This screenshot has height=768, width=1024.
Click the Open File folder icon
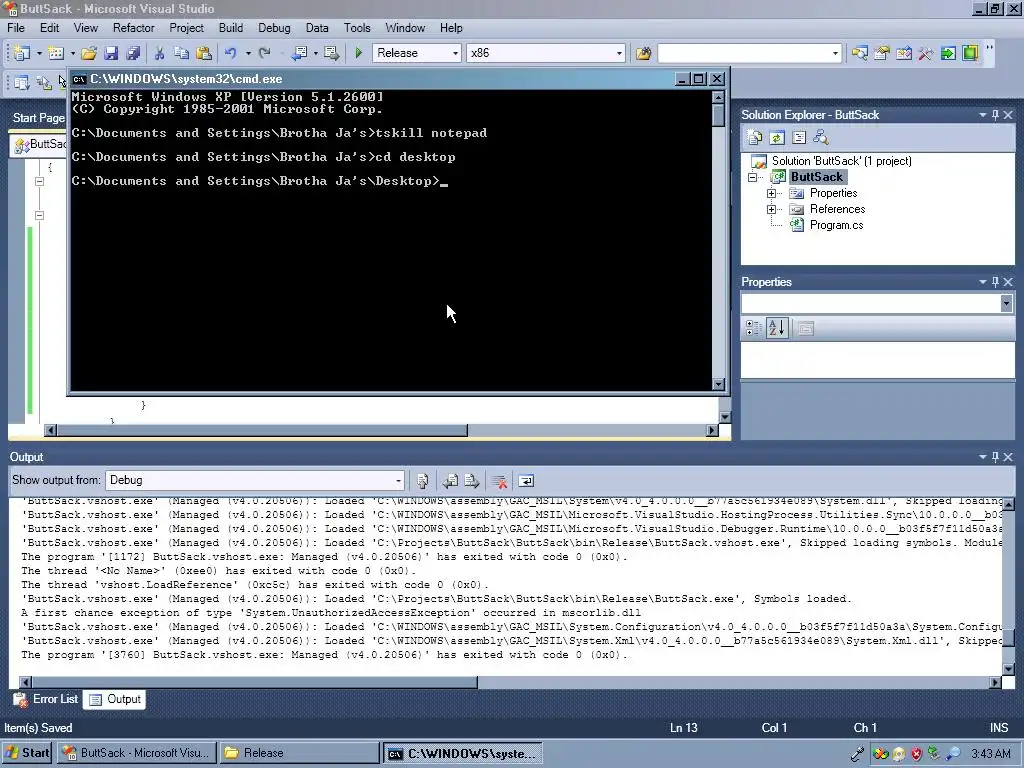pyautogui.click(x=89, y=53)
